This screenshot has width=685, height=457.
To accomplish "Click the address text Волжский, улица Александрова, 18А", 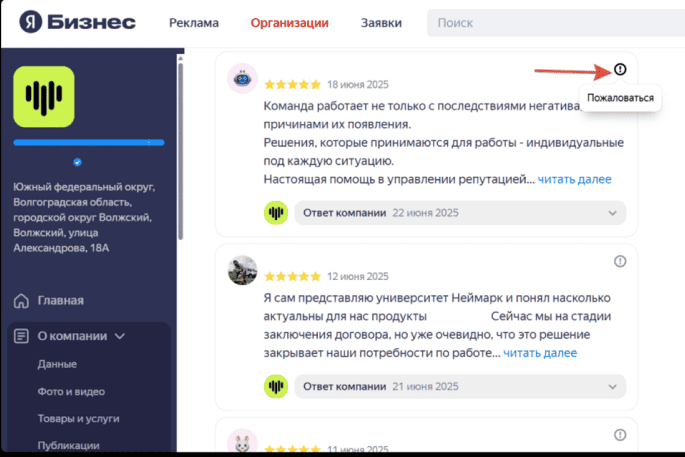I will pos(61,240).
